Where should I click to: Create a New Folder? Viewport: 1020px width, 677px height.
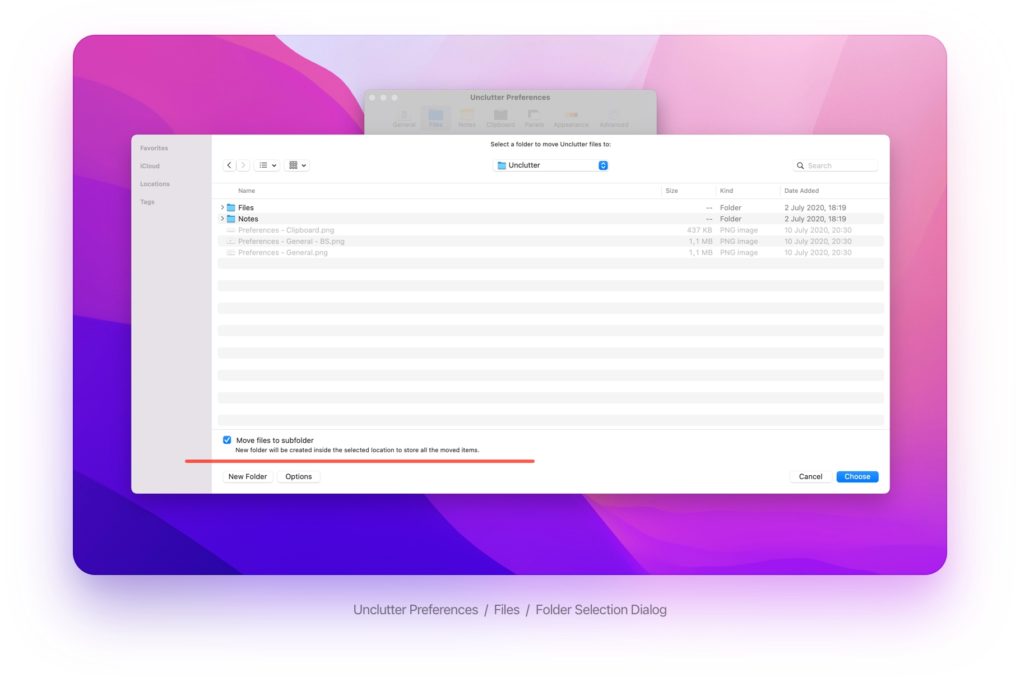tap(247, 477)
